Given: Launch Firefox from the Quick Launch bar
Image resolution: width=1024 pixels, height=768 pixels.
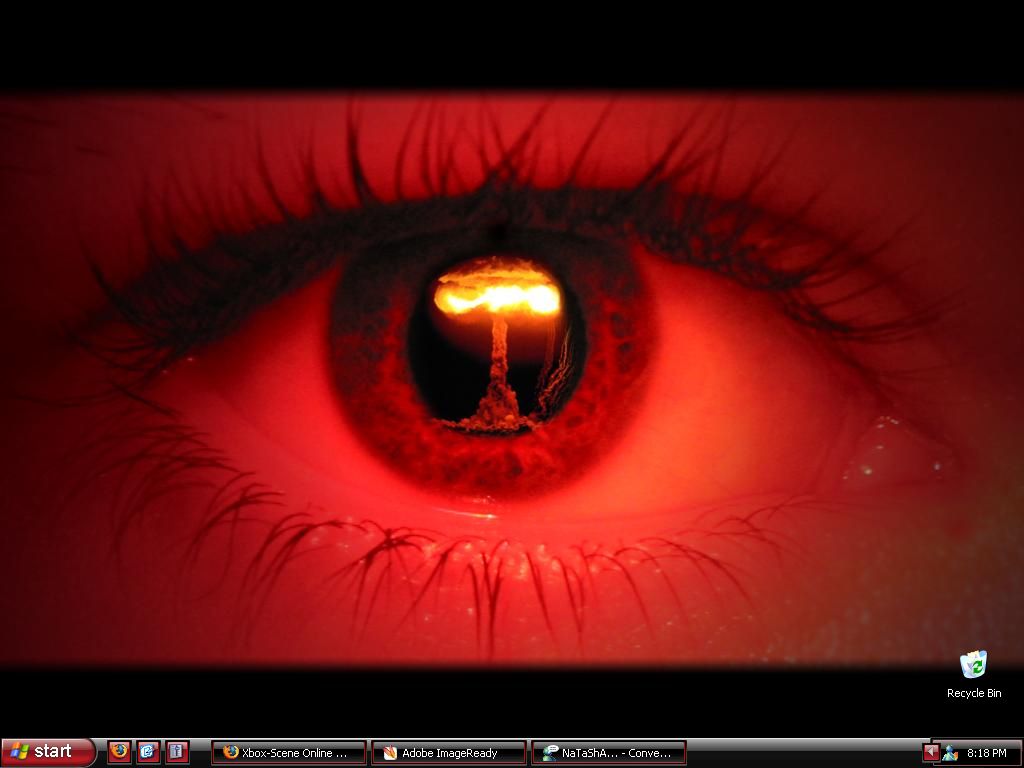Looking at the screenshot, I should pyautogui.click(x=120, y=751).
